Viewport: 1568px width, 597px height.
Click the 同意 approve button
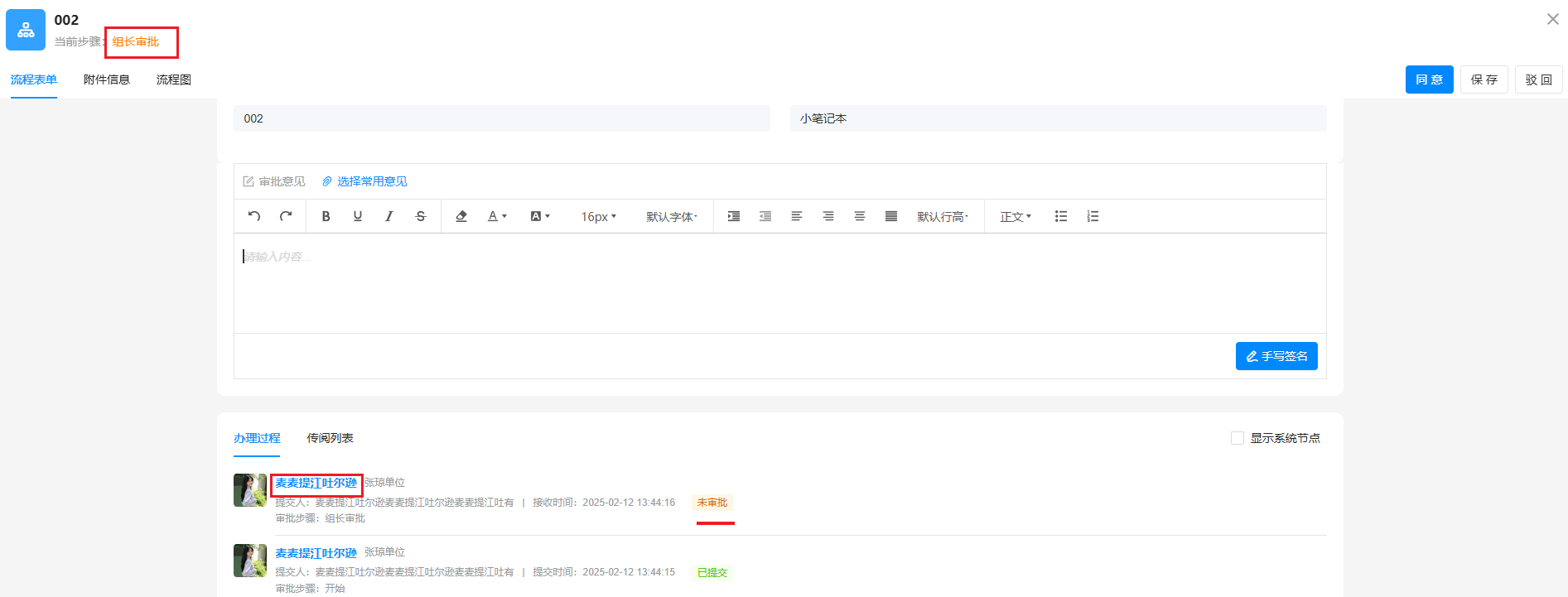point(1429,79)
